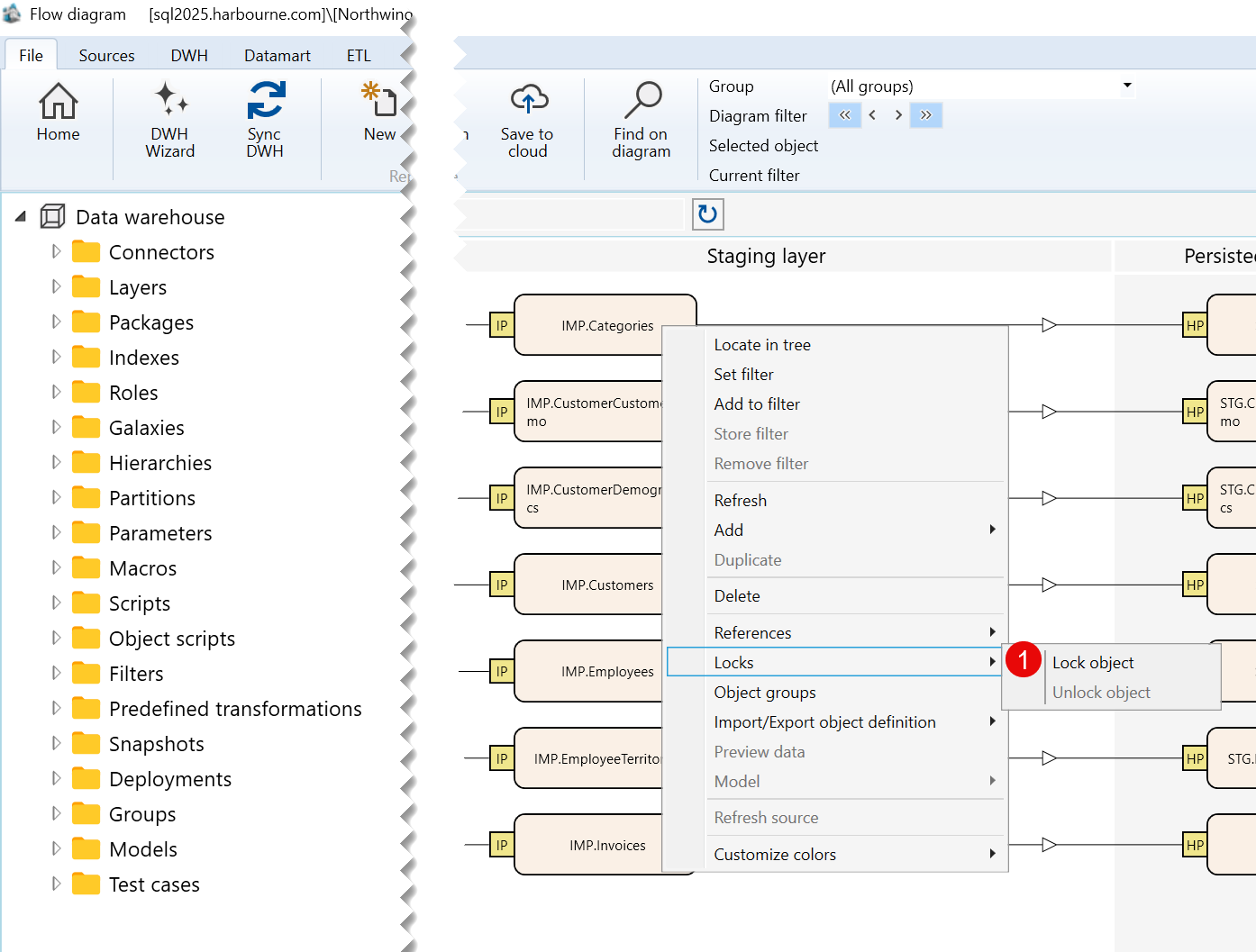Click the New repository icon

coord(379,99)
